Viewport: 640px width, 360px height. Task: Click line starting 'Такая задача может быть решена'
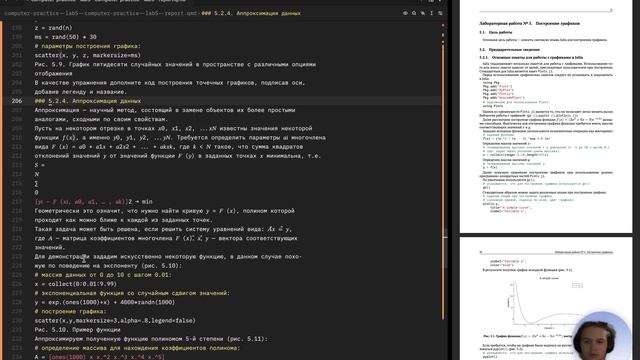point(163,229)
